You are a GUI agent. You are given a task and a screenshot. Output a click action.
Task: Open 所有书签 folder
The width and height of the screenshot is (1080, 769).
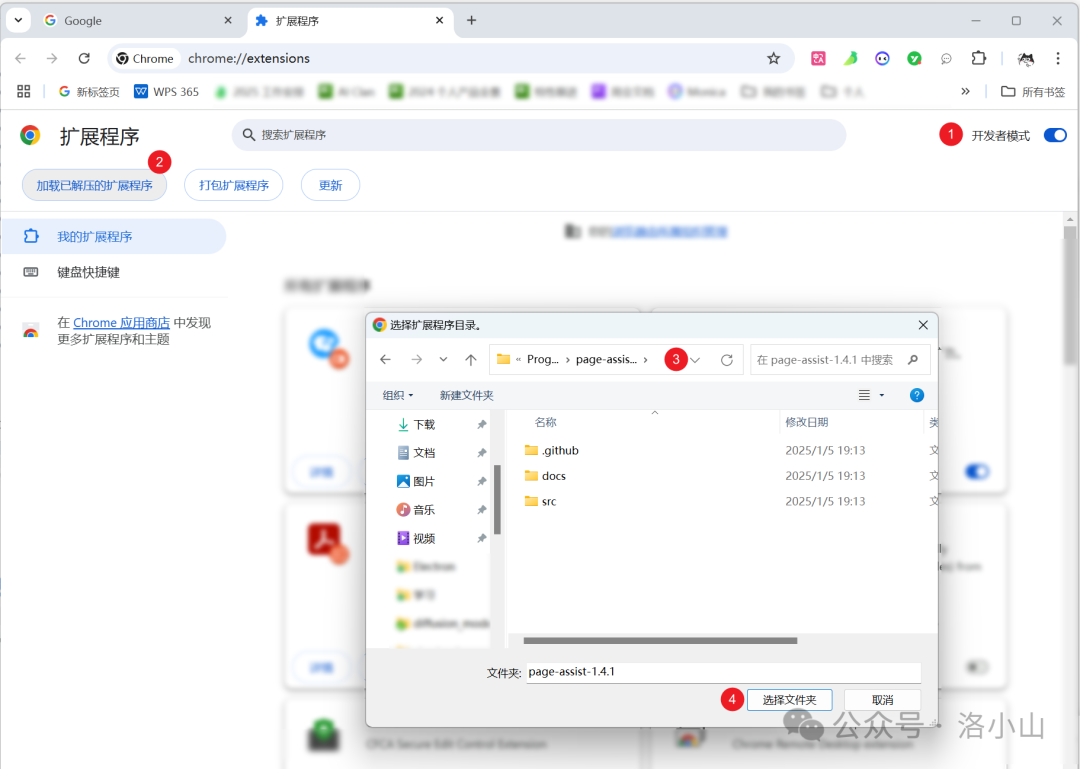tap(1032, 92)
